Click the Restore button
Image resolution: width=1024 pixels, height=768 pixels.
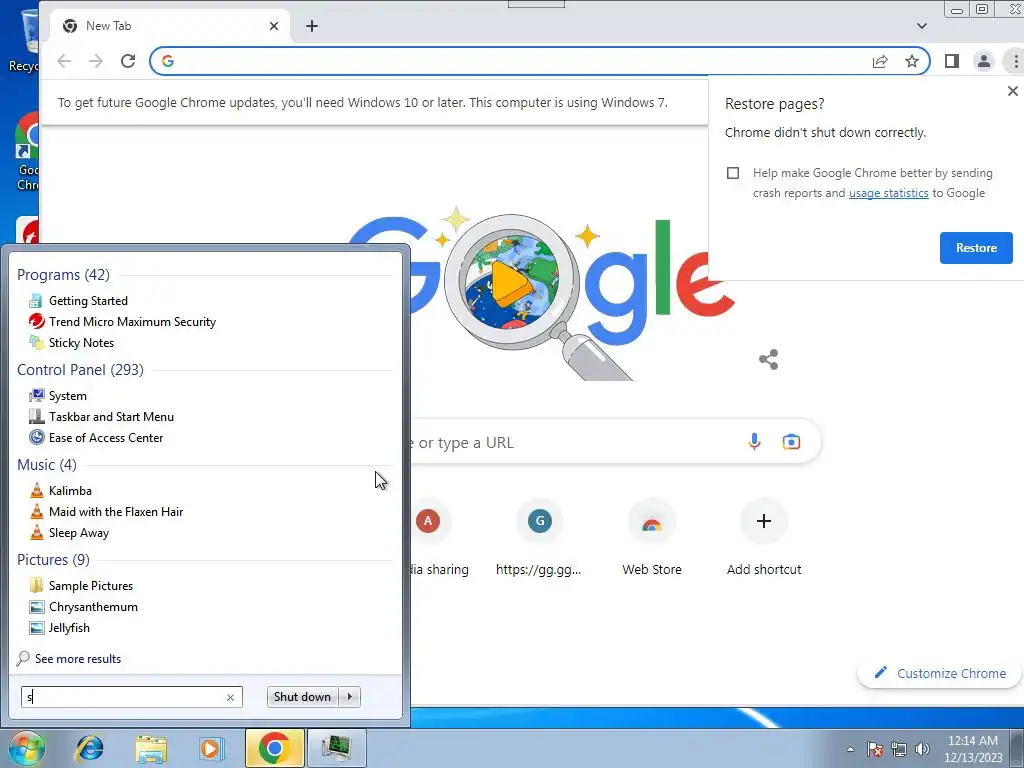tap(976, 248)
